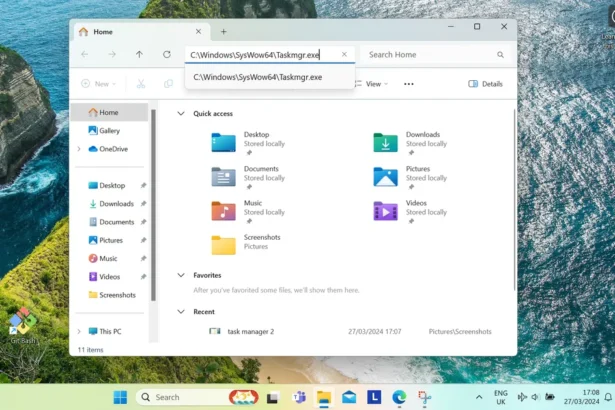Collapse the Recent section

point(181,312)
